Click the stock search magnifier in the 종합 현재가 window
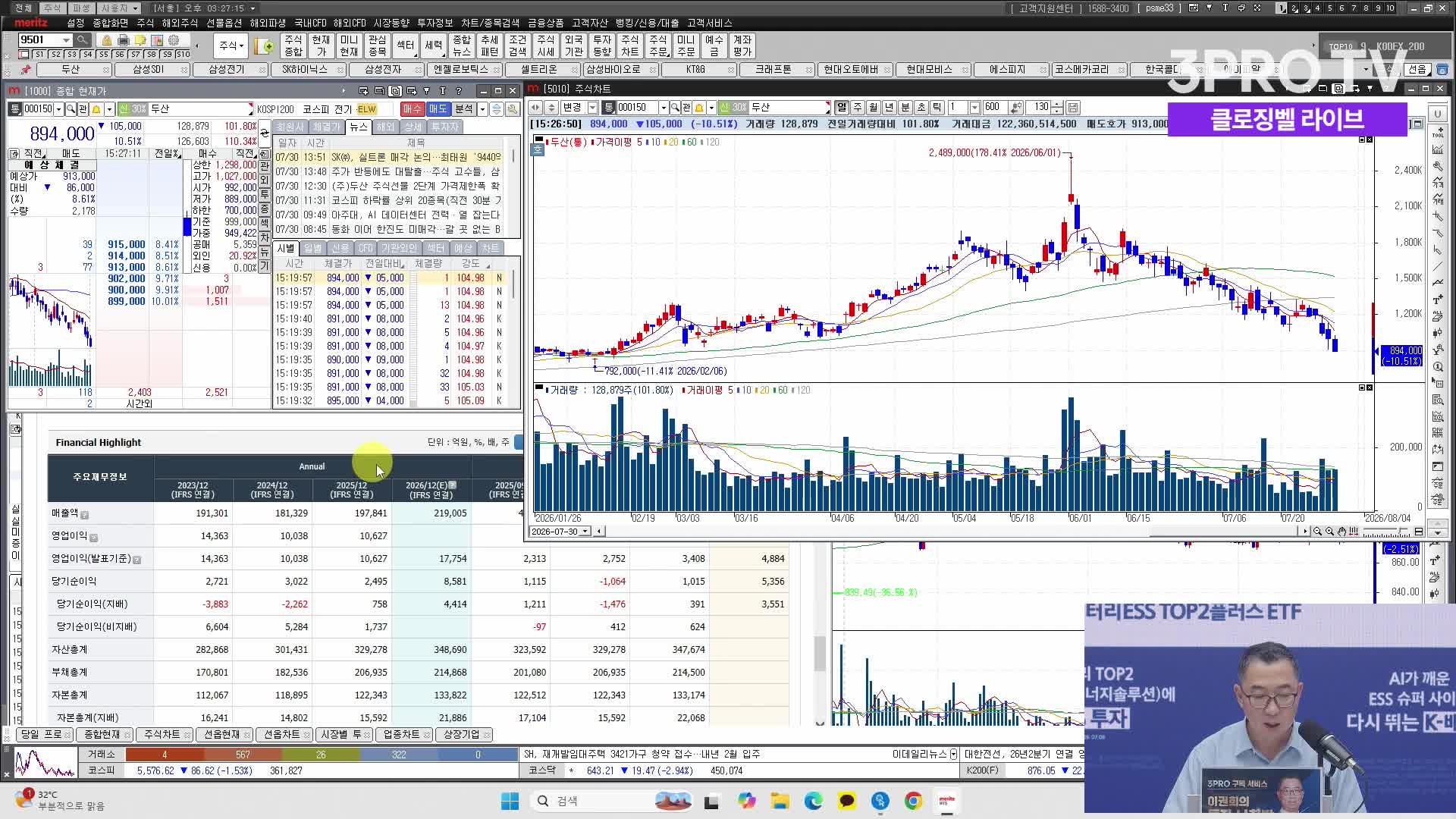This screenshot has height=819, width=1456. [x=71, y=109]
